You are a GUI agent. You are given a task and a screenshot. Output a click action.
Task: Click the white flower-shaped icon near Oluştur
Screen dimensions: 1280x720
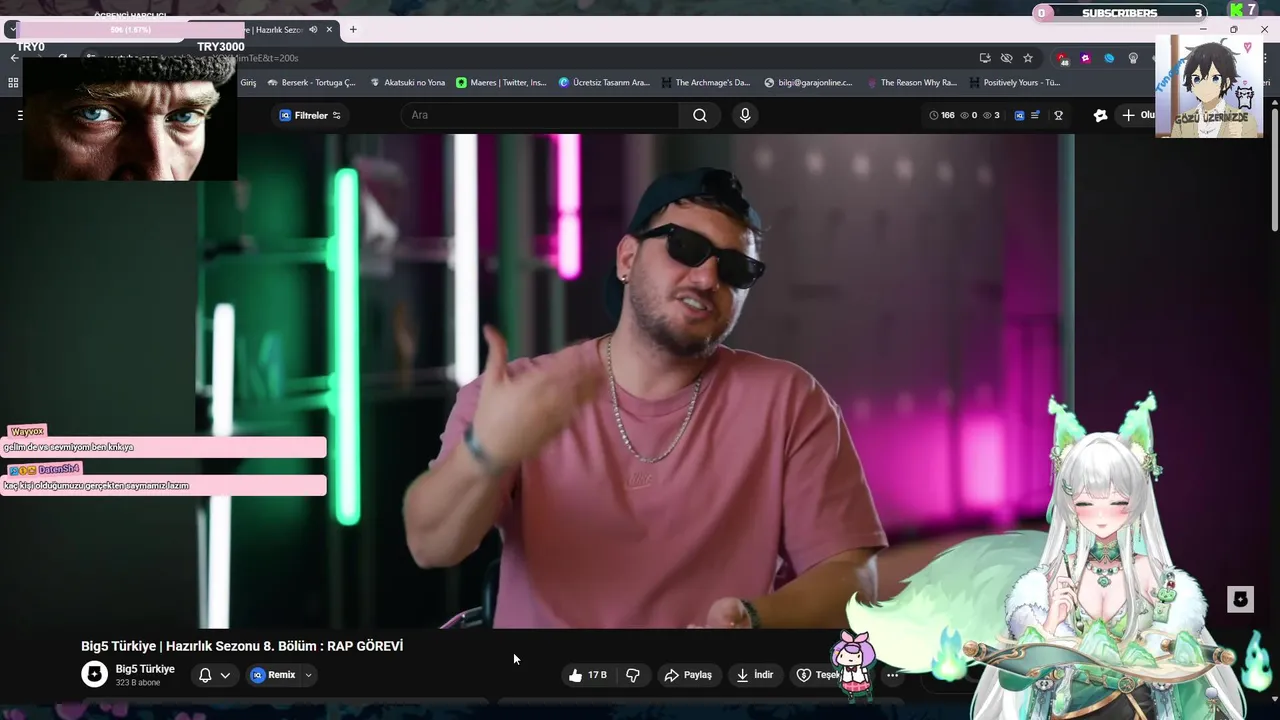click(x=1101, y=116)
